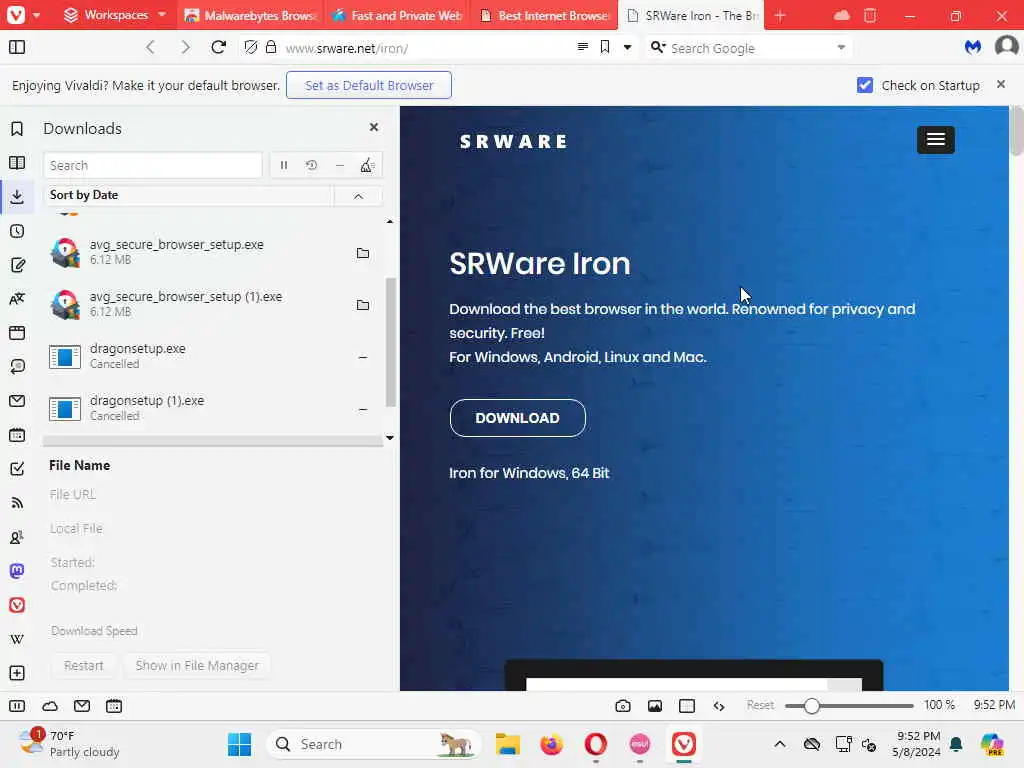The image size is (1024, 768).
Task: Switch to Fast and Private Web tab
Action: click(x=398, y=15)
